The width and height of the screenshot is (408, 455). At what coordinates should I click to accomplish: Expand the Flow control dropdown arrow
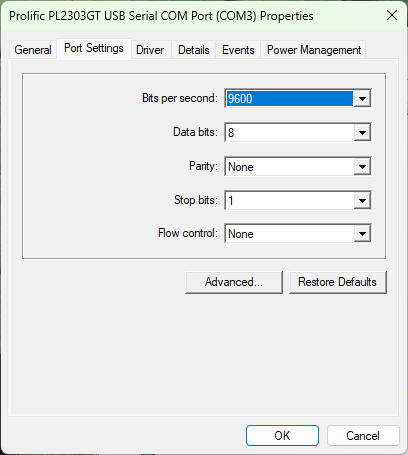click(362, 234)
